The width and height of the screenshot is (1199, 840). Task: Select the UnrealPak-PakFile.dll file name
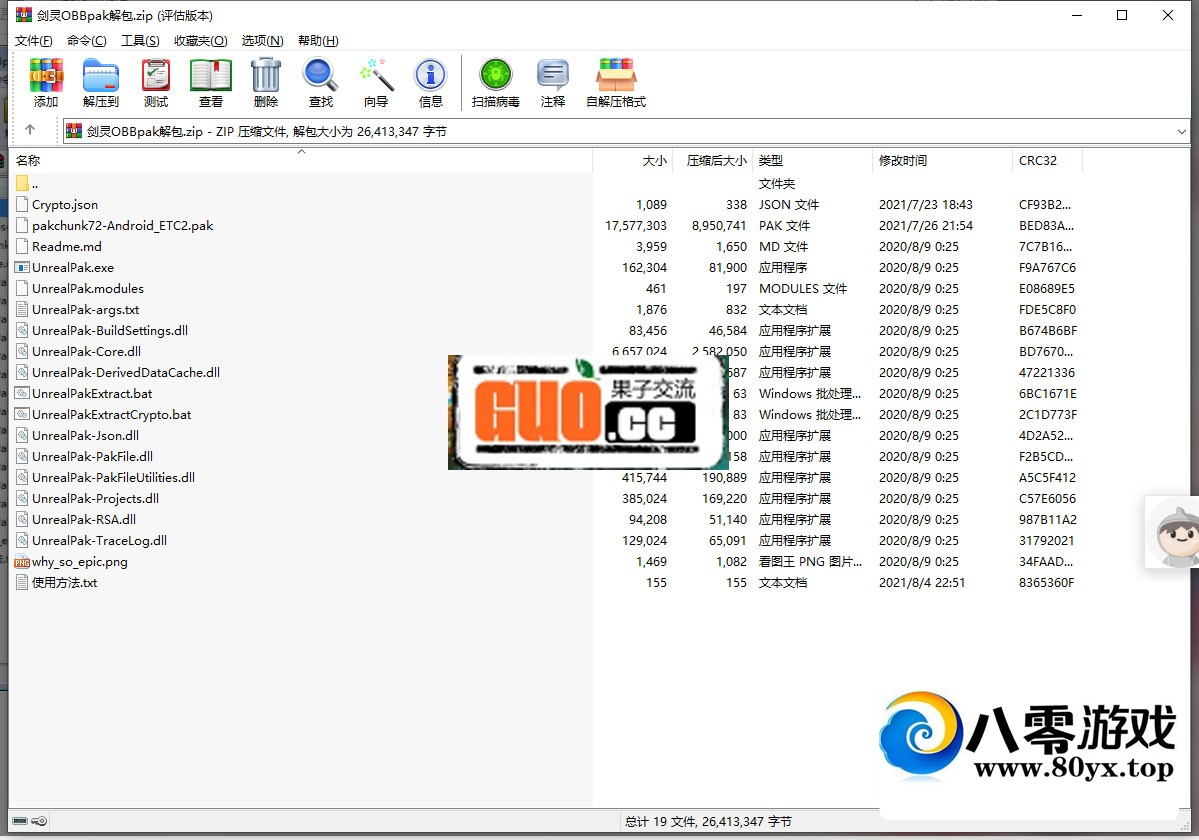[93, 456]
